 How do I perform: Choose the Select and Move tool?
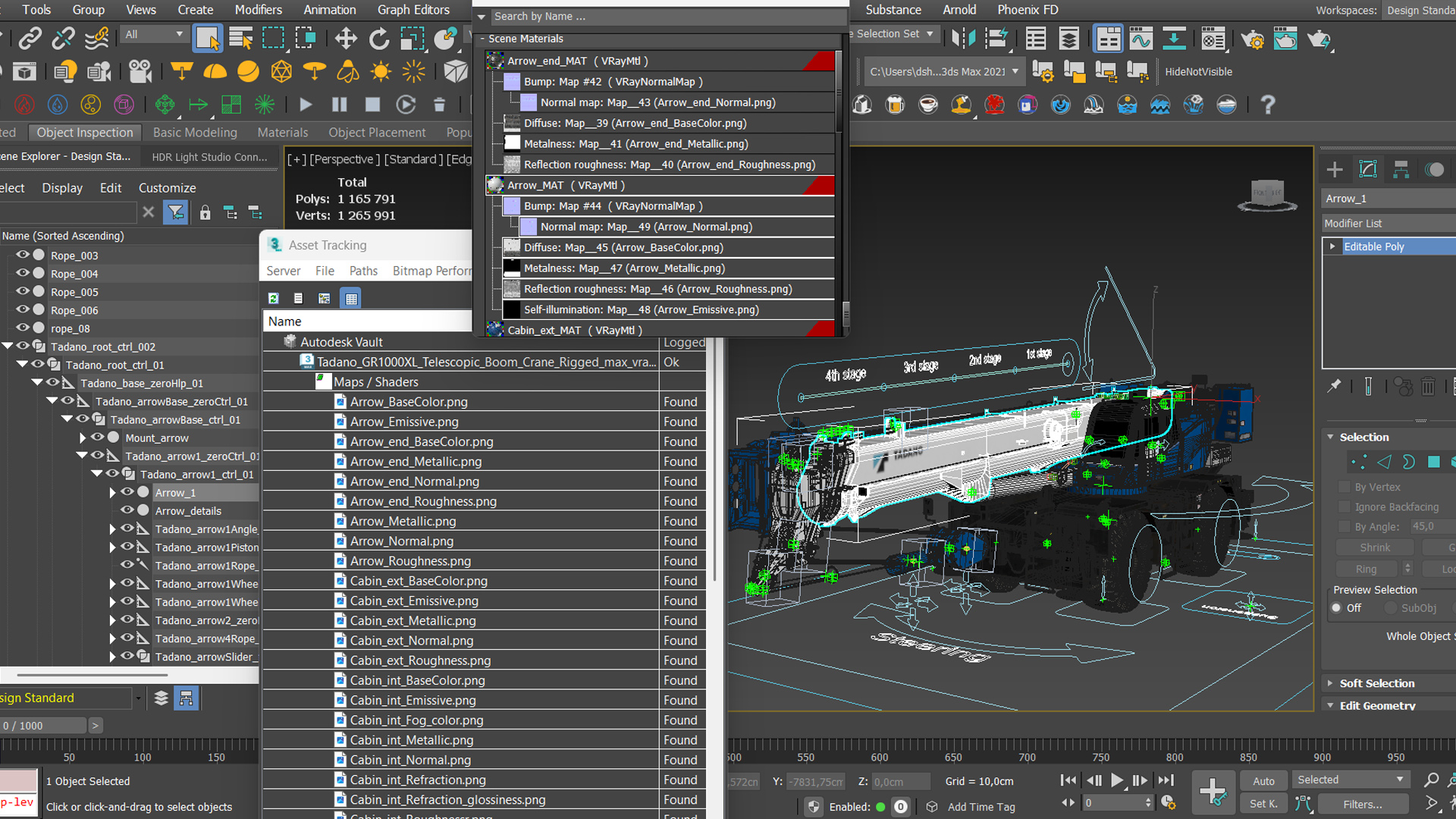[x=346, y=38]
